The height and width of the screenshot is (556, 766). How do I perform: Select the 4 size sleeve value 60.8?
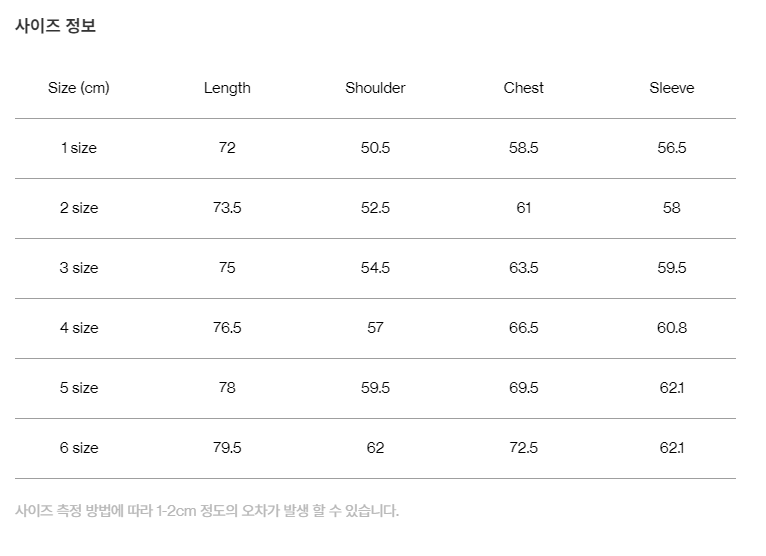(671, 328)
